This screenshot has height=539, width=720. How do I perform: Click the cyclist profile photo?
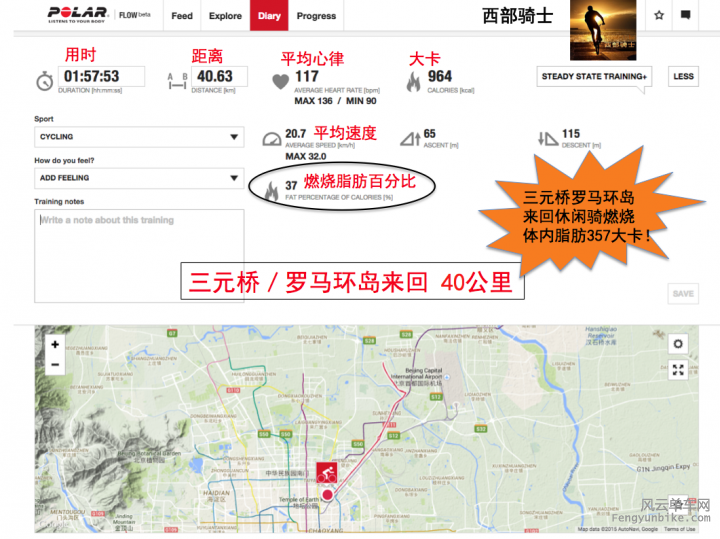(603, 30)
